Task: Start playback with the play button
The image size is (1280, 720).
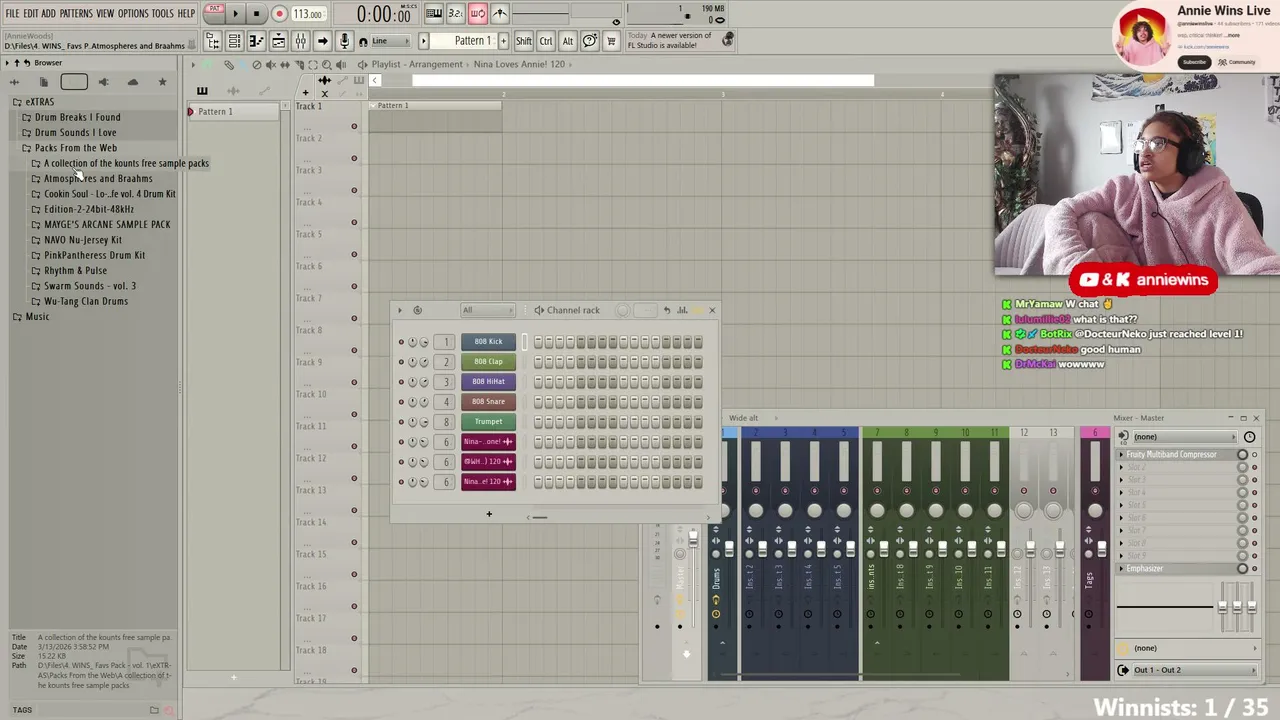Action: point(236,14)
